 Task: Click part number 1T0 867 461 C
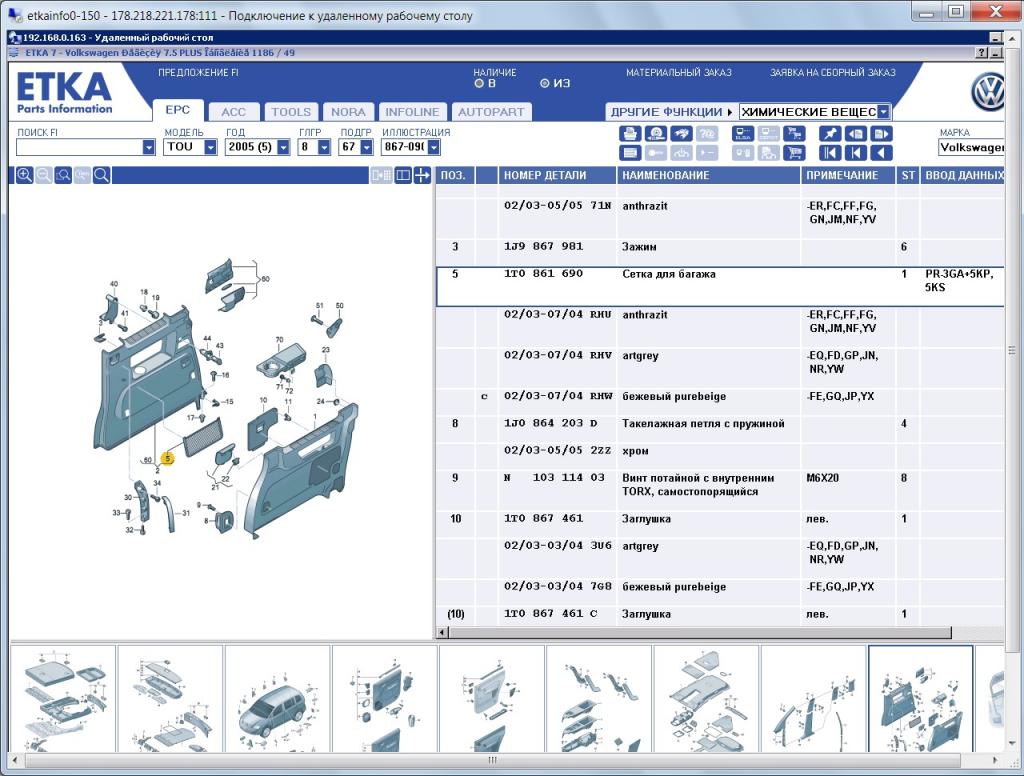551,613
